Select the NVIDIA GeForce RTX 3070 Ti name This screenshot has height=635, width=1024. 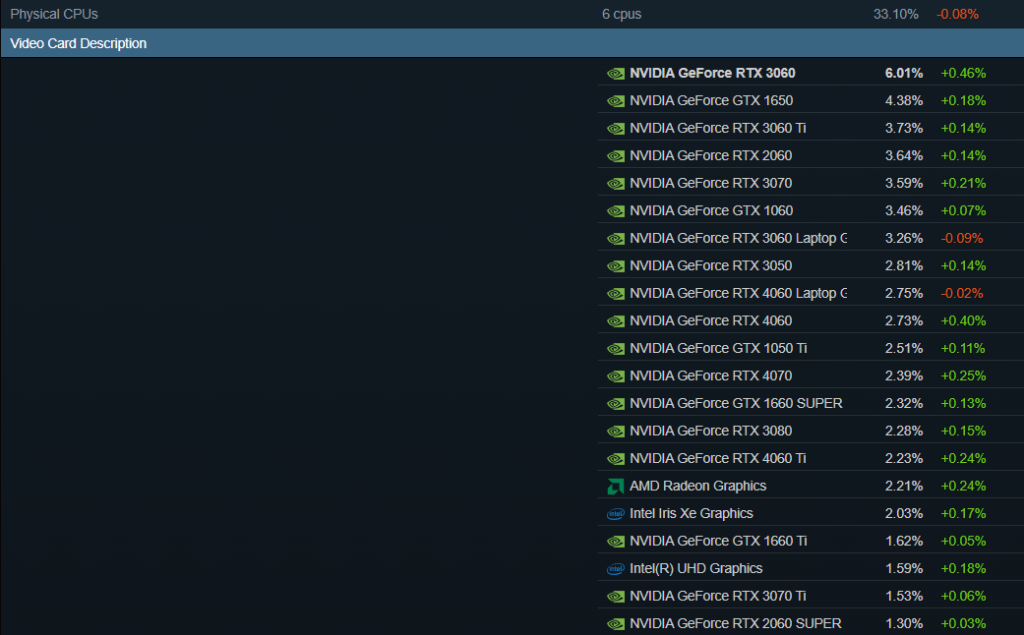pos(718,596)
